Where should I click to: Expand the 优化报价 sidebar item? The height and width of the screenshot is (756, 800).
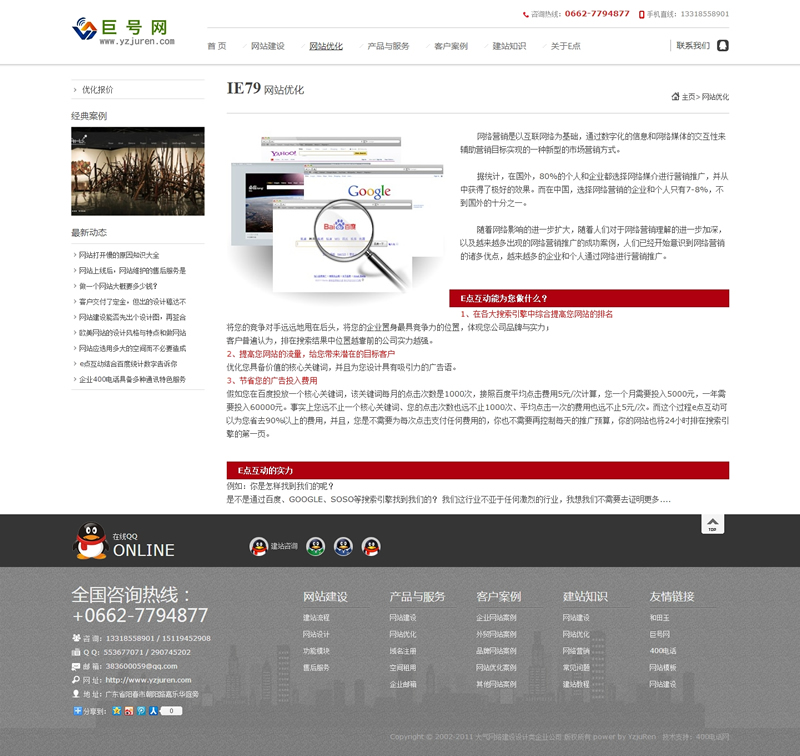tap(97, 90)
